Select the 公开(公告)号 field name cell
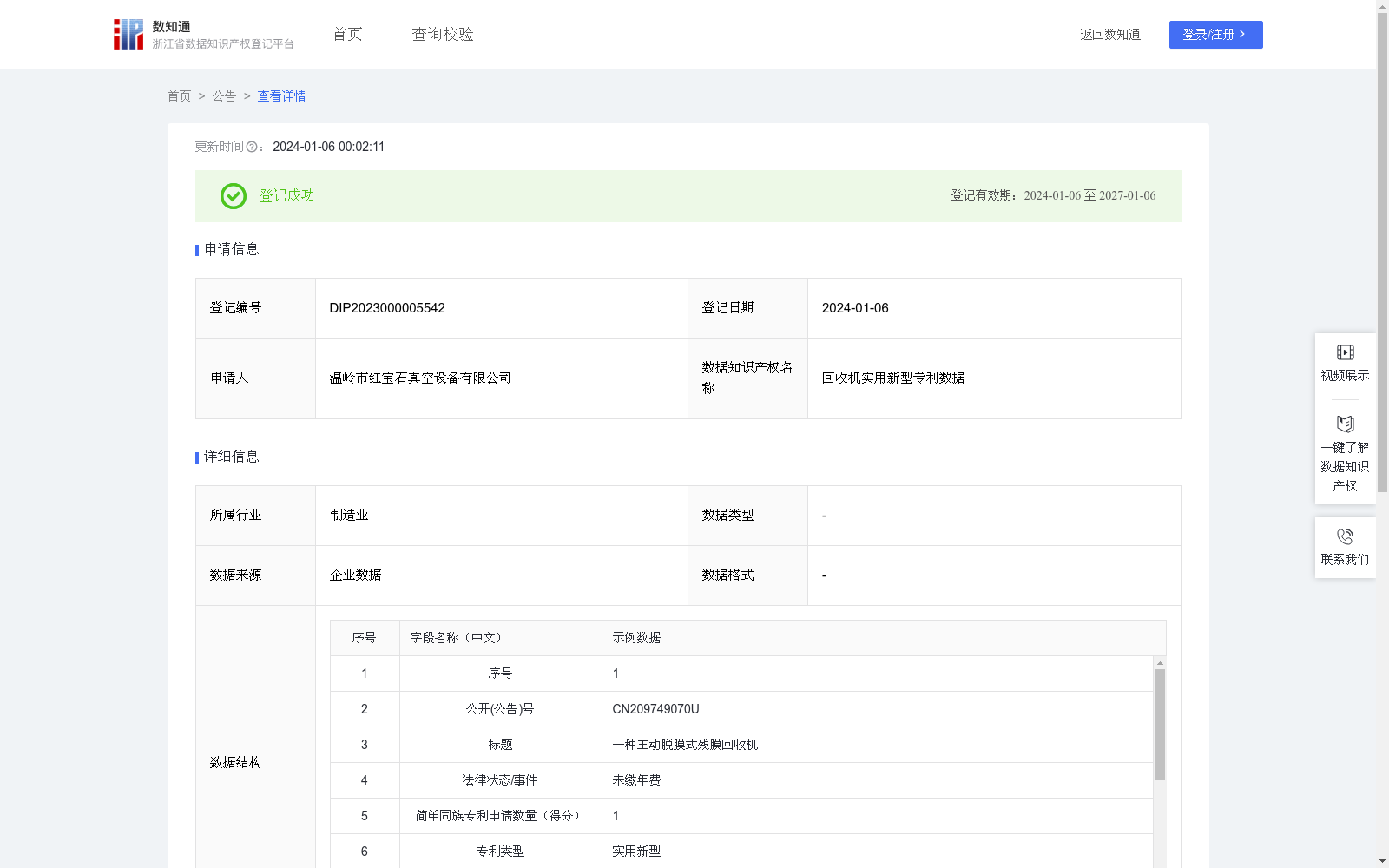The image size is (1389, 868). 500,709
